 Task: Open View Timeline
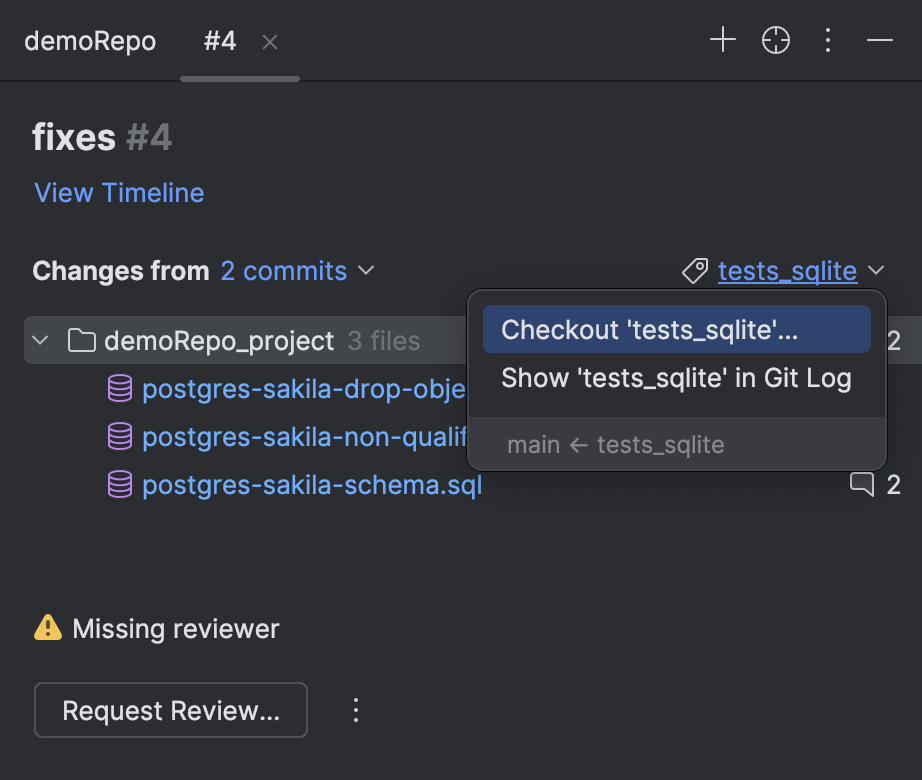click(118, 192)
